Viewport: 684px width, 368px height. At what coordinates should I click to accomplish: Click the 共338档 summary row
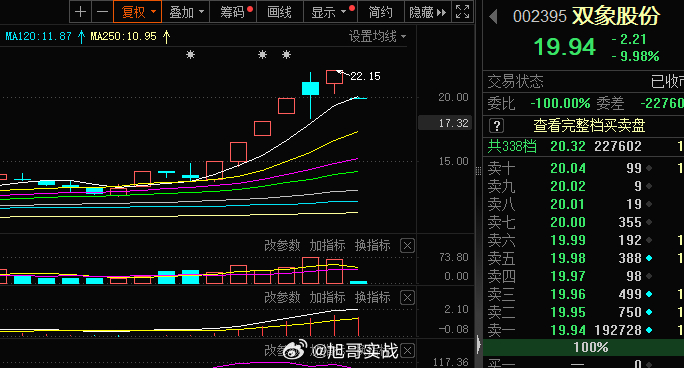(583, 146)
